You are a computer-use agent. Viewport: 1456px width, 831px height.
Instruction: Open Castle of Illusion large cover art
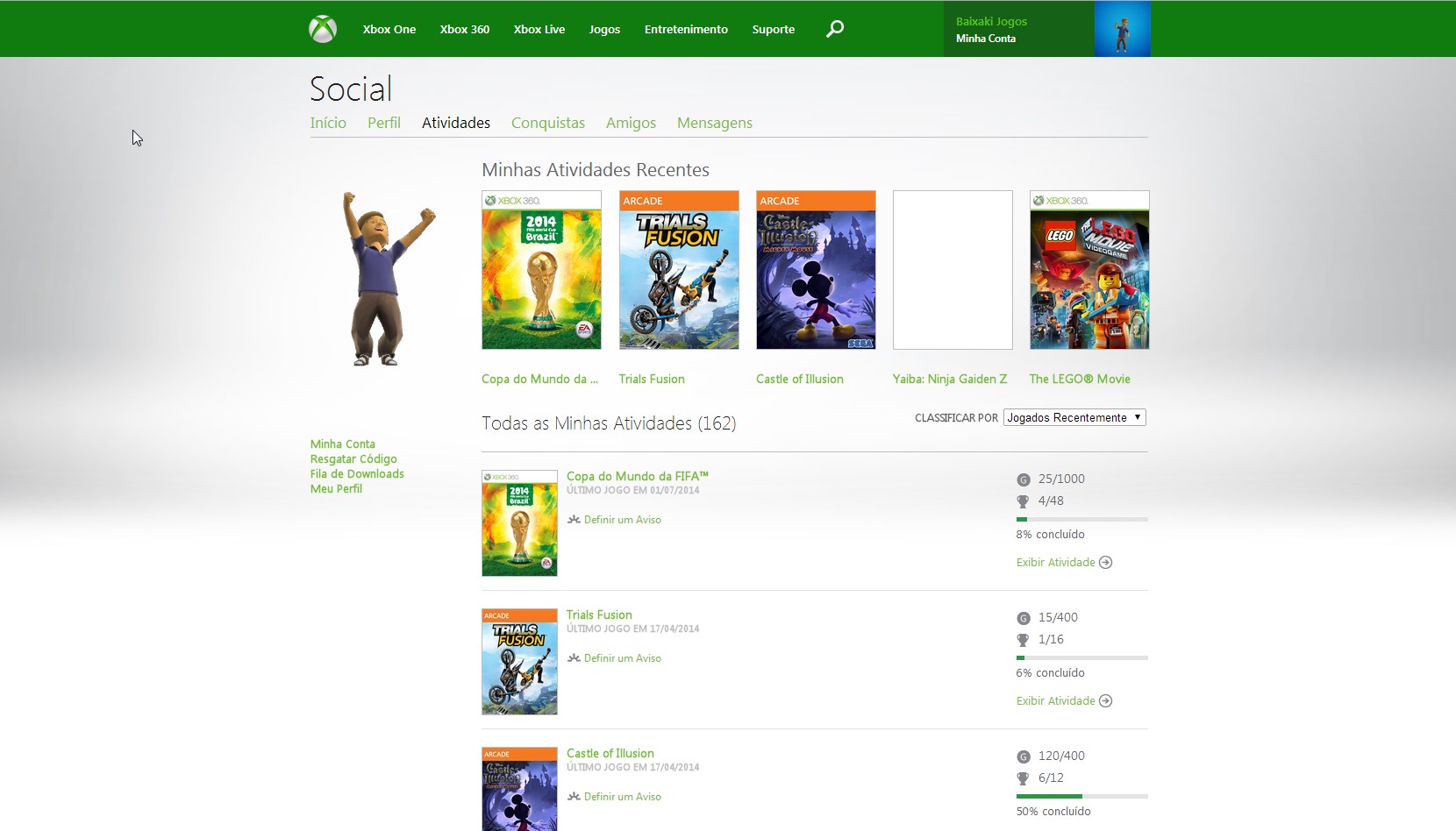(x=816, y=270)
